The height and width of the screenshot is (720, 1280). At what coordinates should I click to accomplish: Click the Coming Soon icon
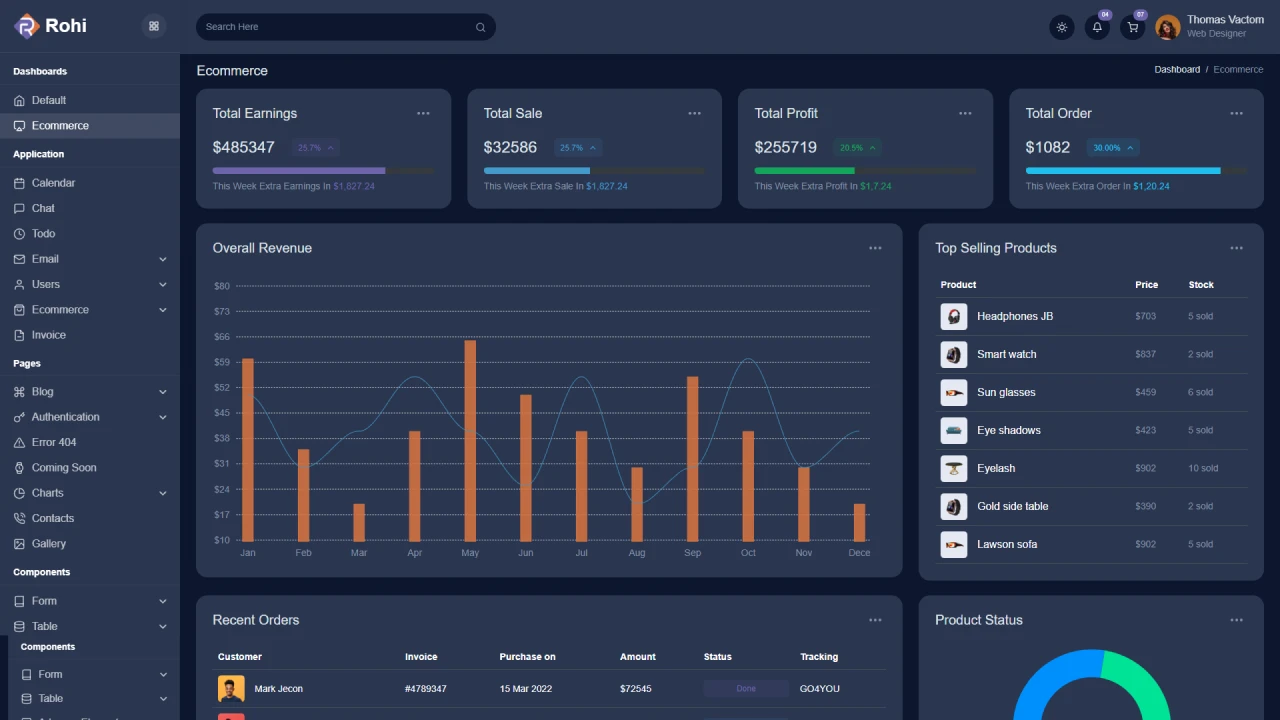(x=19, y=467)
